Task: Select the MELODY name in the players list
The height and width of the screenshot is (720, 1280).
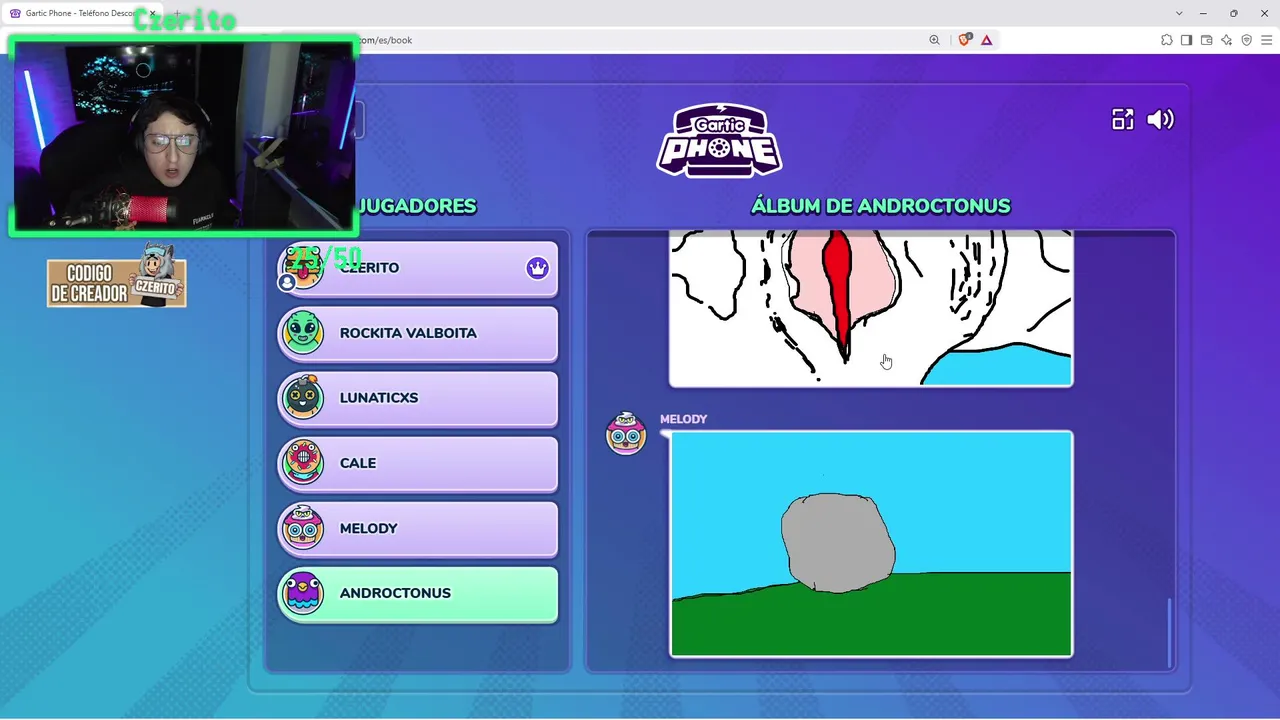Action: click(369, 528)
